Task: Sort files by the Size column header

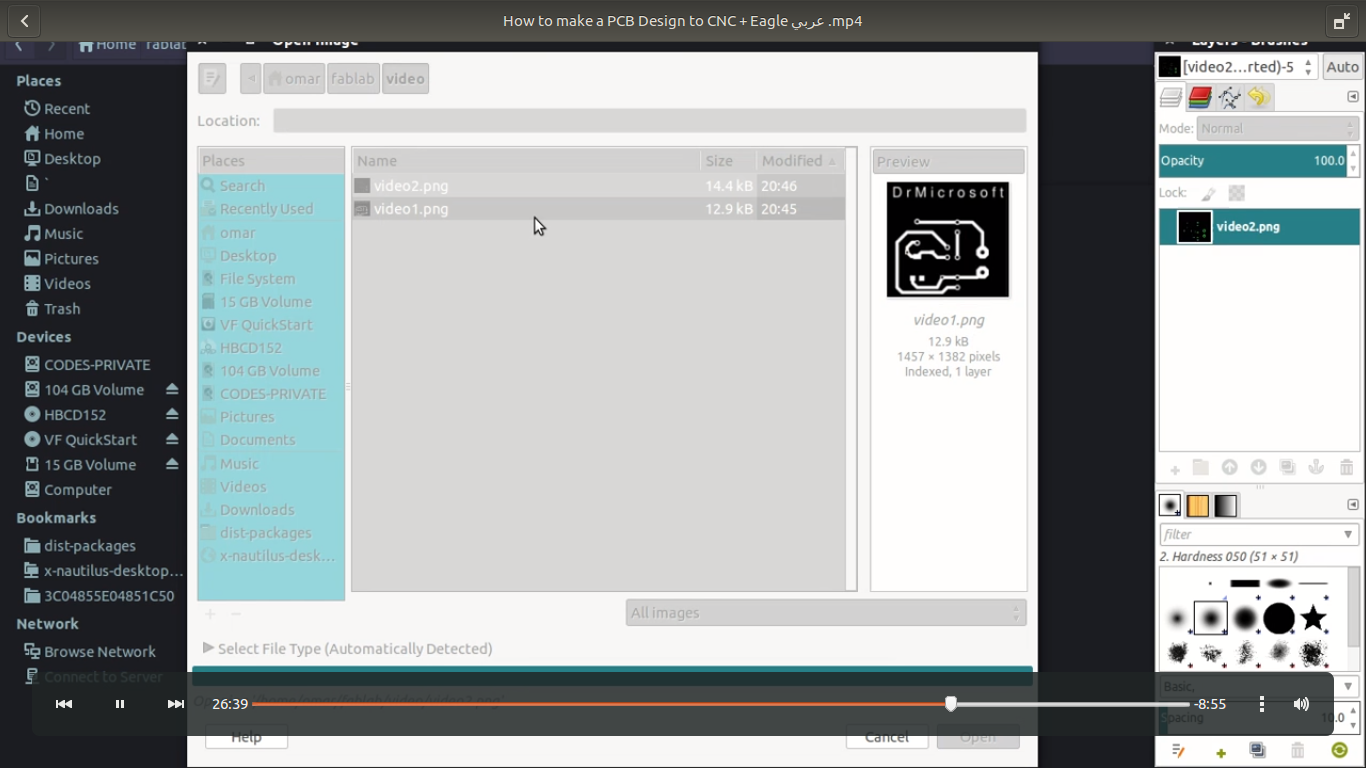Action: (x=728, y=160)
